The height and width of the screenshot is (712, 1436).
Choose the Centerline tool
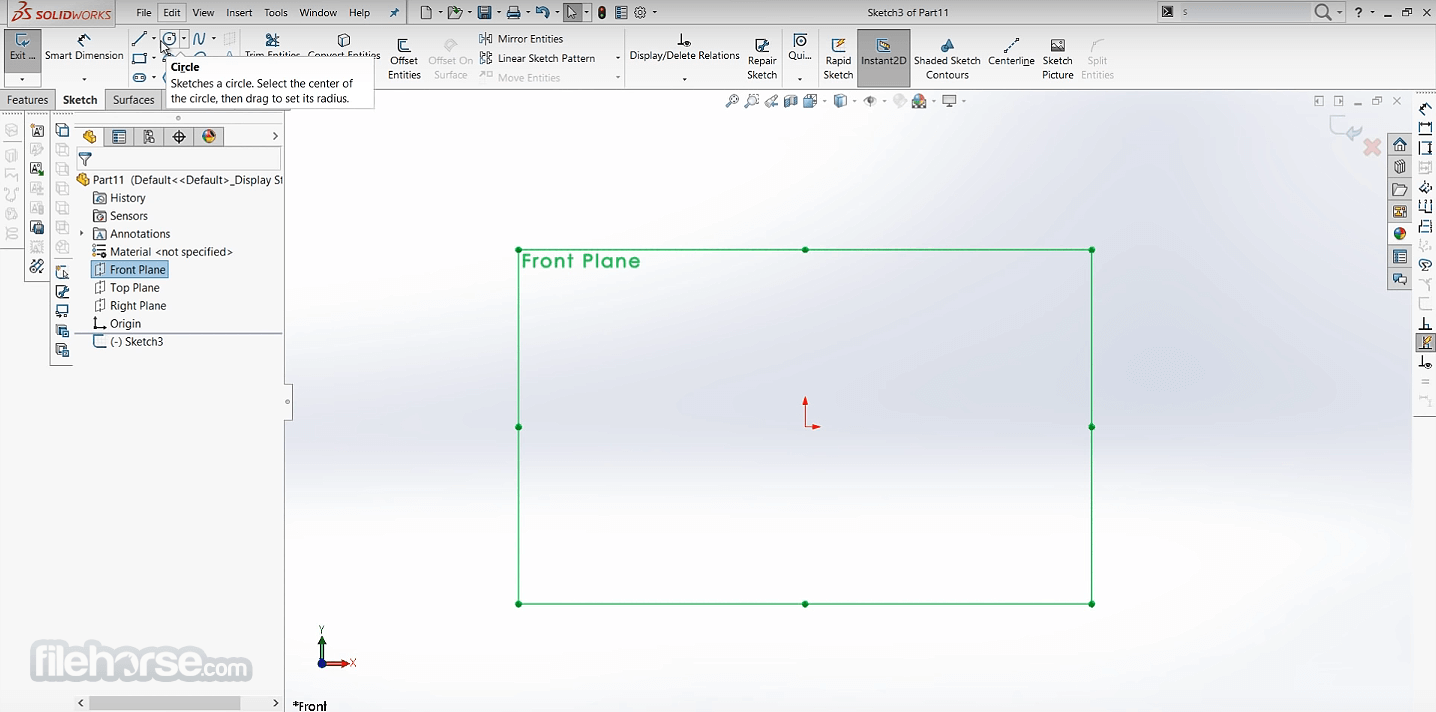point(1011,52)
